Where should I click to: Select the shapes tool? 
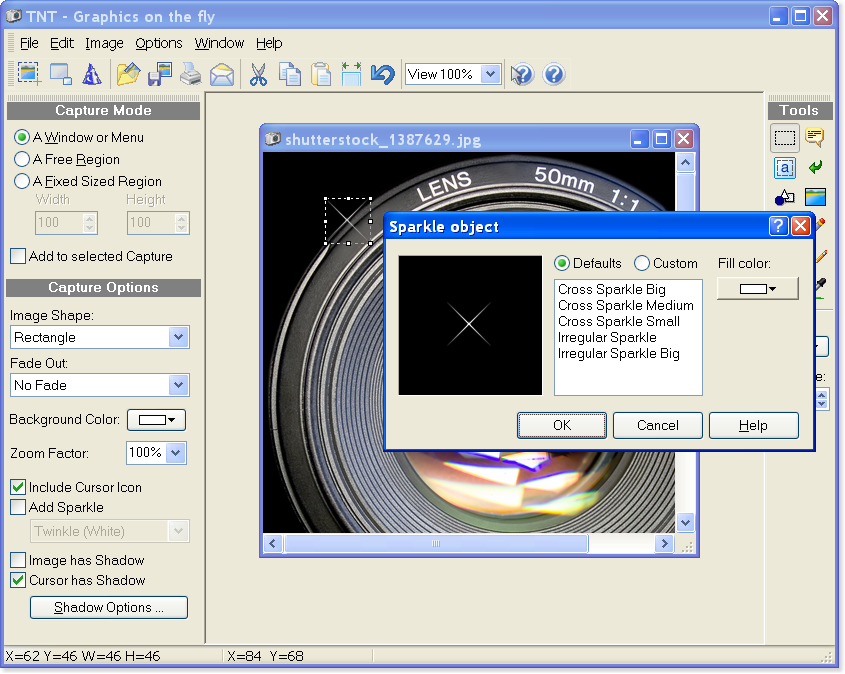tap(785, 198)
